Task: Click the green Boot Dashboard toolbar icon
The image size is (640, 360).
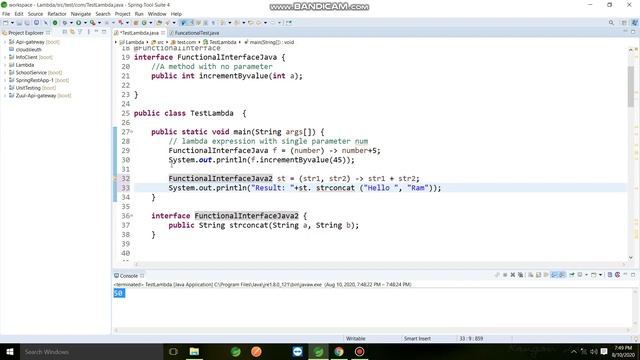Action: pos(55,23)
